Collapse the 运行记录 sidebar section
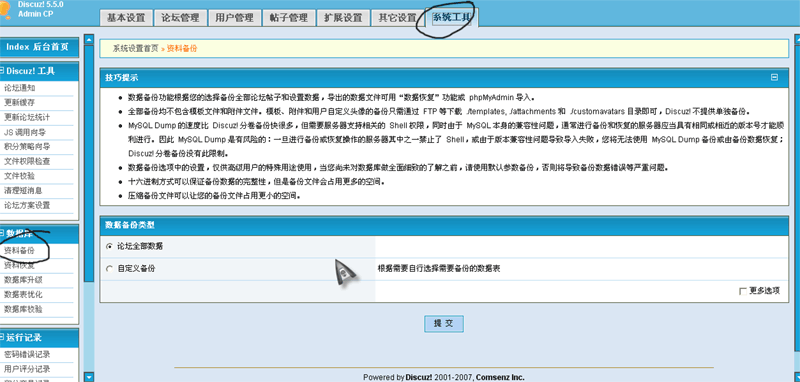Image resolution: width=800 pixels, height=382 pixels. (x=2, y=338)
